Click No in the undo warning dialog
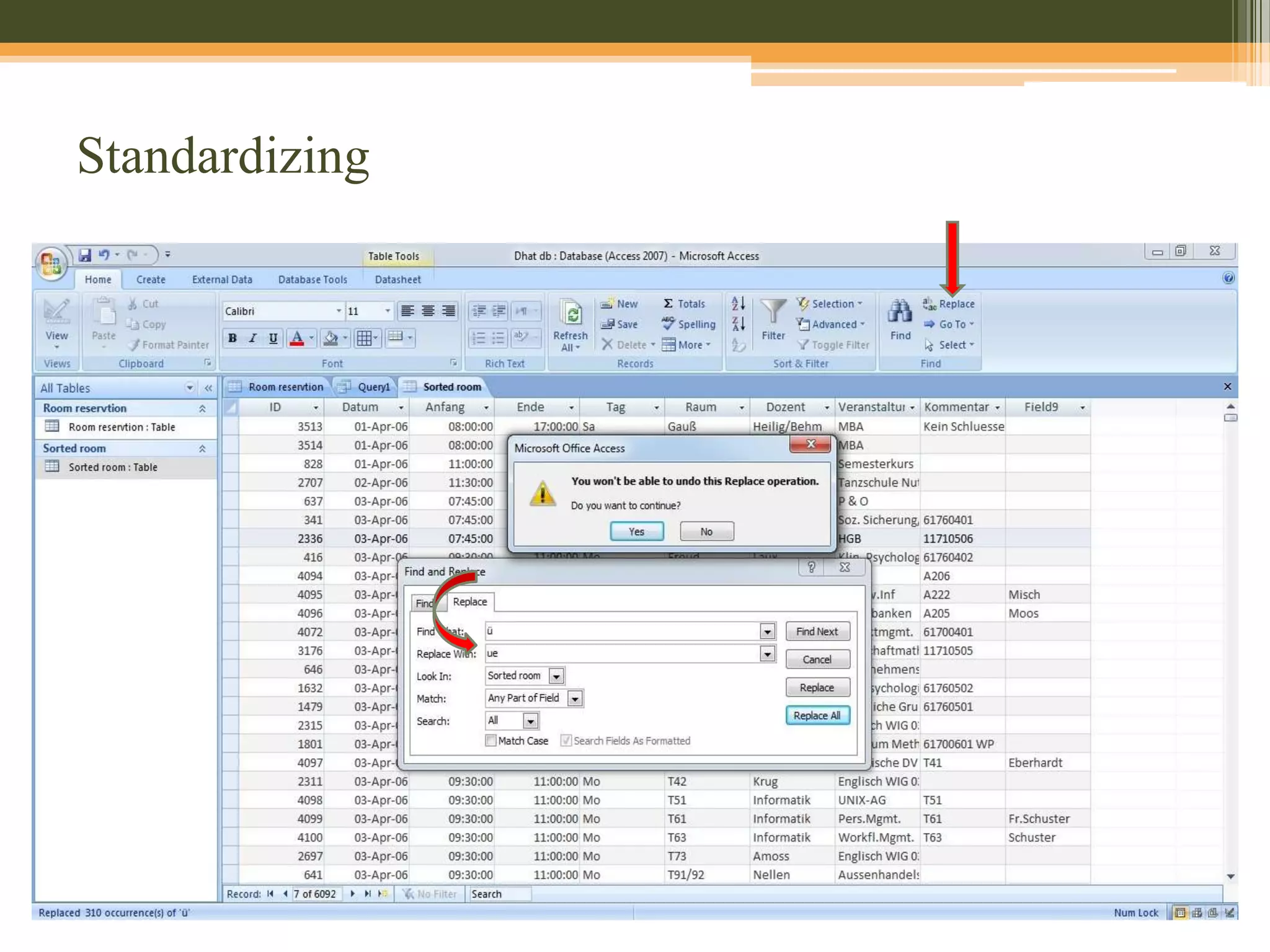The height and width of the screenshot is (952, 1270). (706, 531)
